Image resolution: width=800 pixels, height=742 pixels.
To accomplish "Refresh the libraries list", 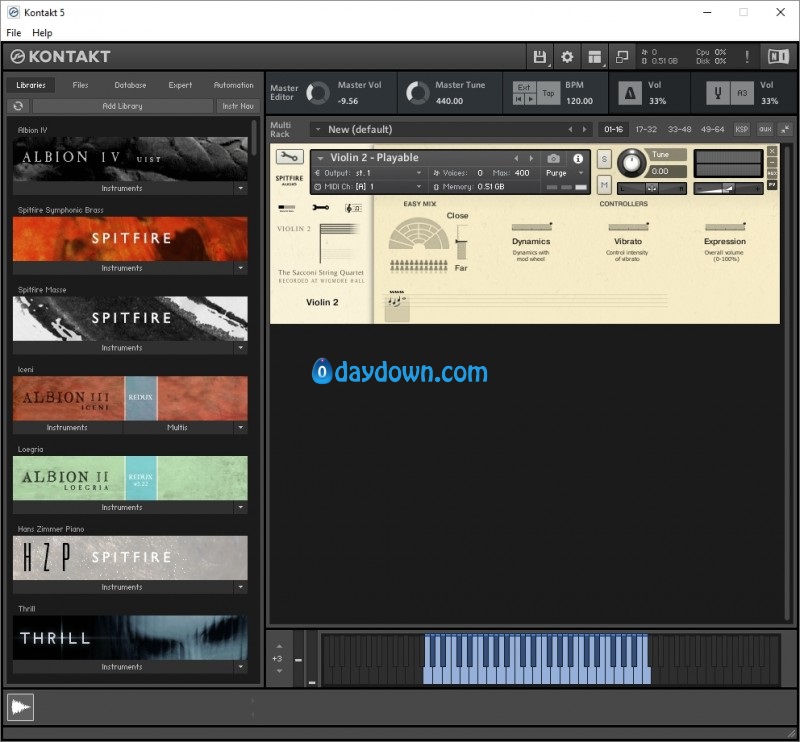I will [18, 106].
